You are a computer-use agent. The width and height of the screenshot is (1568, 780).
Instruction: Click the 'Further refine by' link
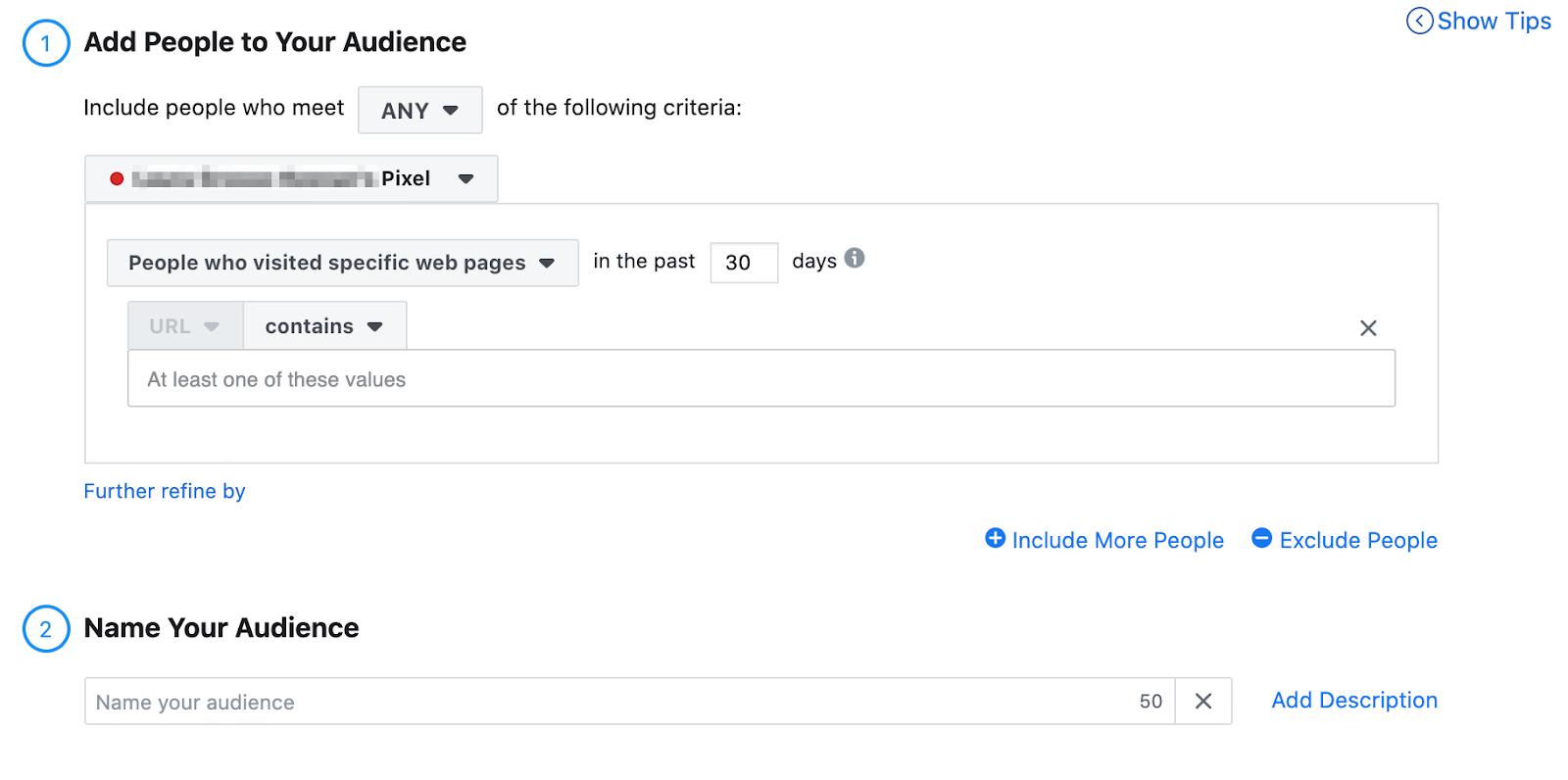coord(165,491)
